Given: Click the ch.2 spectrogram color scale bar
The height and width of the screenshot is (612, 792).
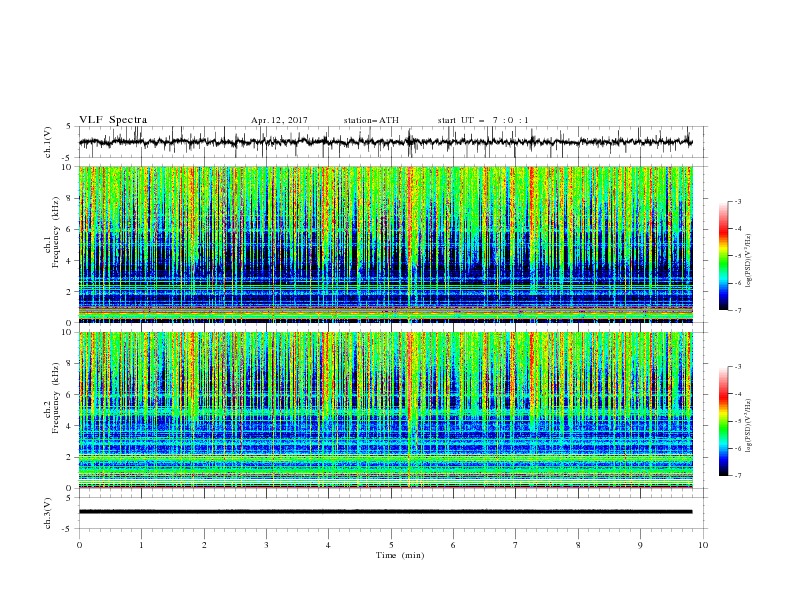Looking at the screenshot, I should coord(723,421).
